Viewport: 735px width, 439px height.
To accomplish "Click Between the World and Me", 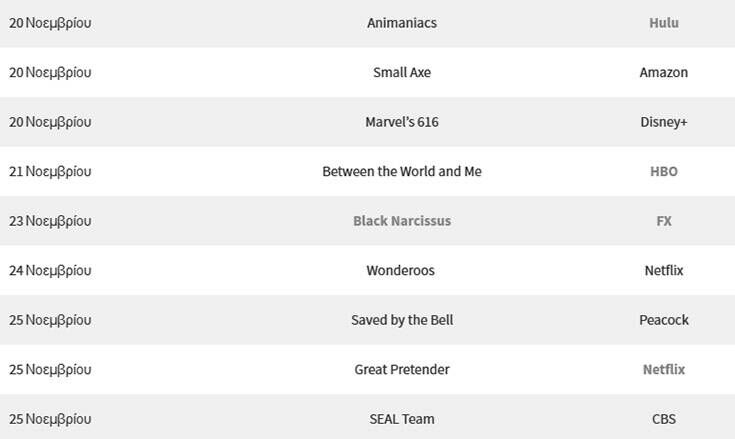I will (401, 172).
